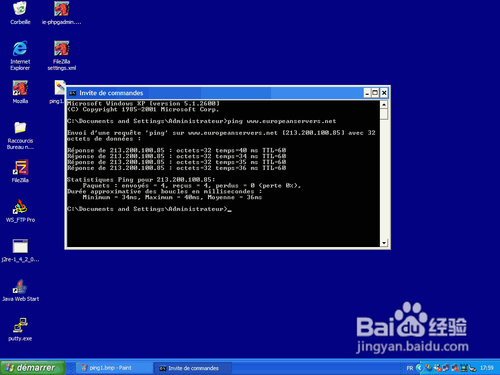Click the final command prompt cursor line
500x375 pixels.
click(149, 209)
